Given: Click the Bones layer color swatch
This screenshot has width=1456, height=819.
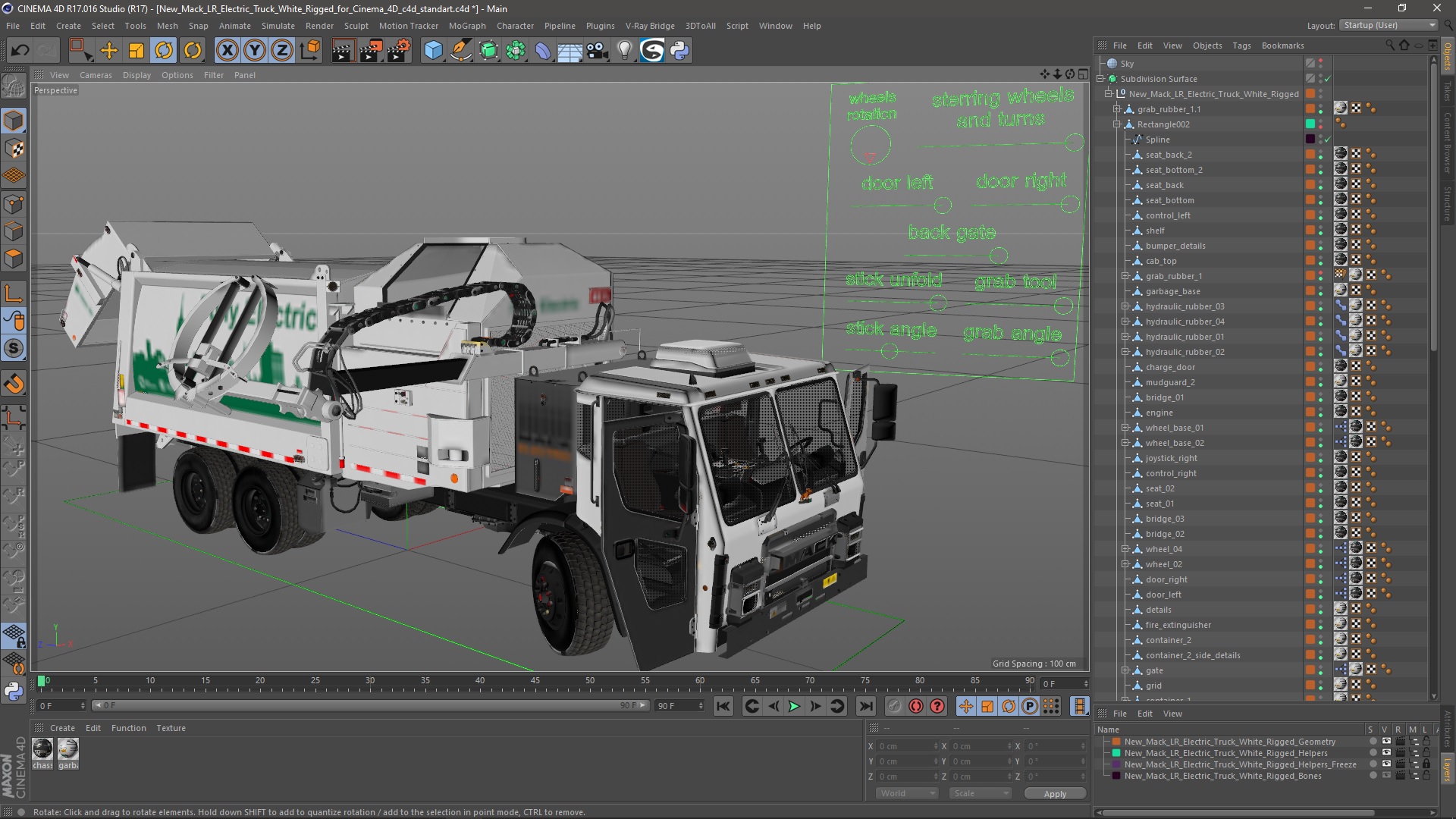Looking at the screenshot, I should [x=1116, y=776].
